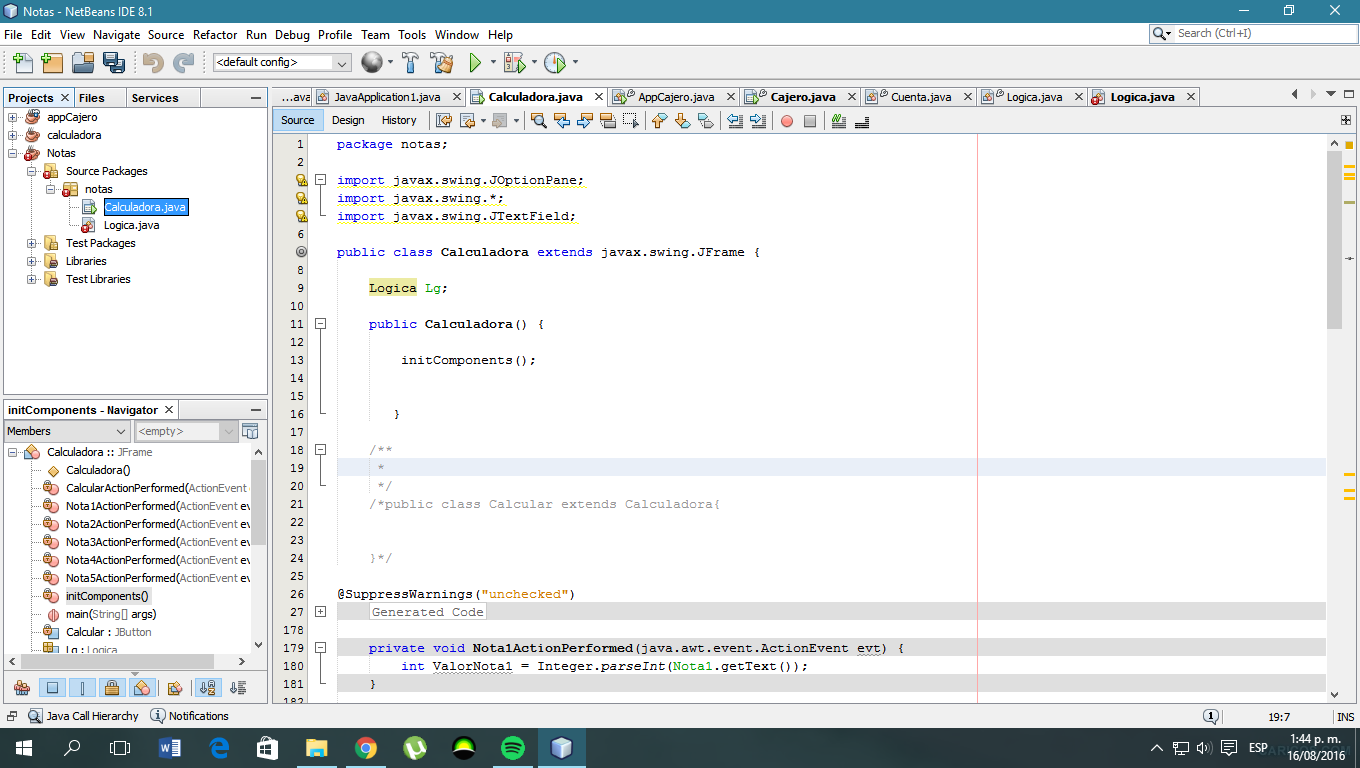The height and width of the screenshot is (768, 1360).
Task: Toggle Show Inner Classes button in Navigator
Action: point(142,687)
